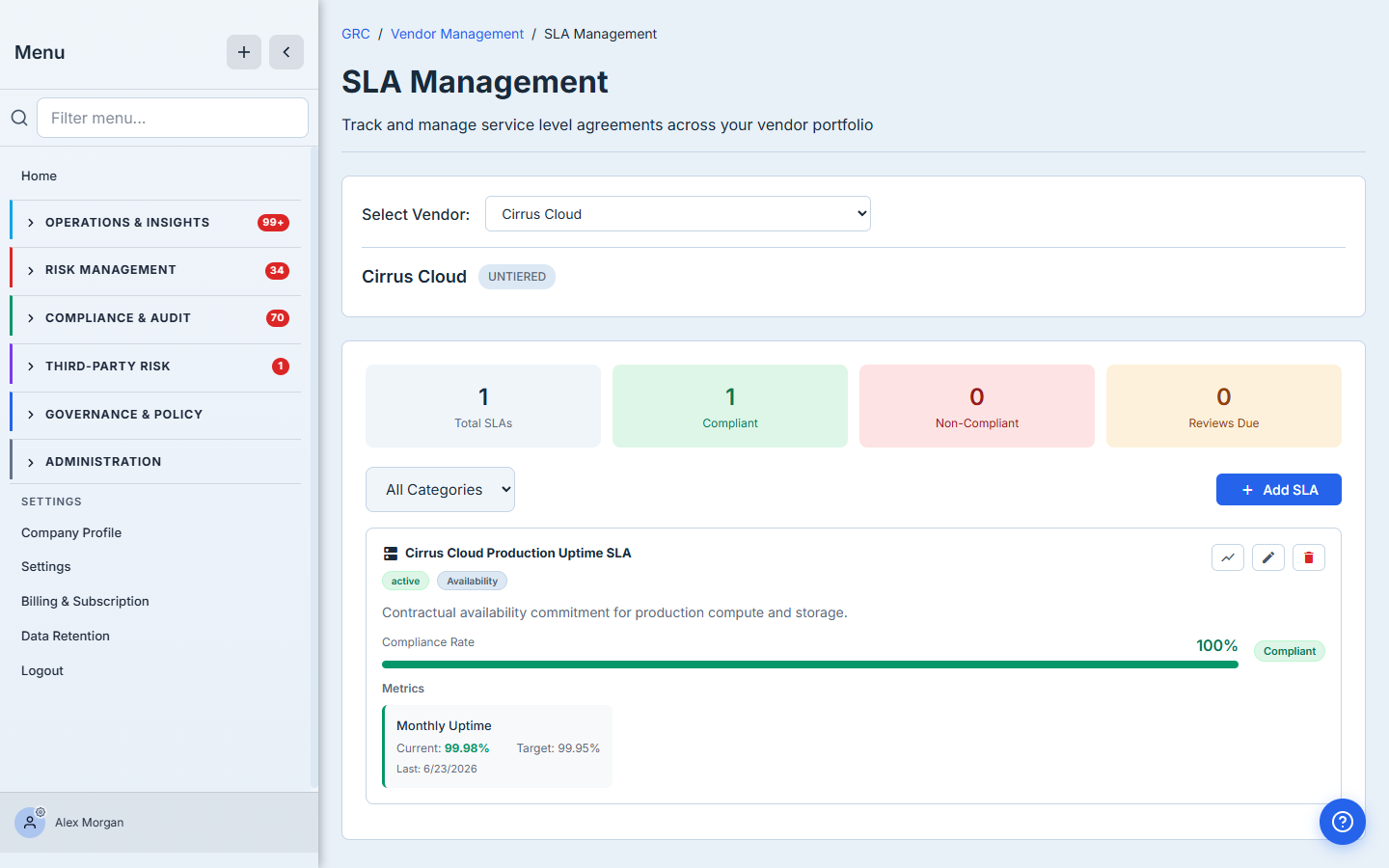Focus the Filter menu input field
The image size is (1389, 868).
[173, 118]
